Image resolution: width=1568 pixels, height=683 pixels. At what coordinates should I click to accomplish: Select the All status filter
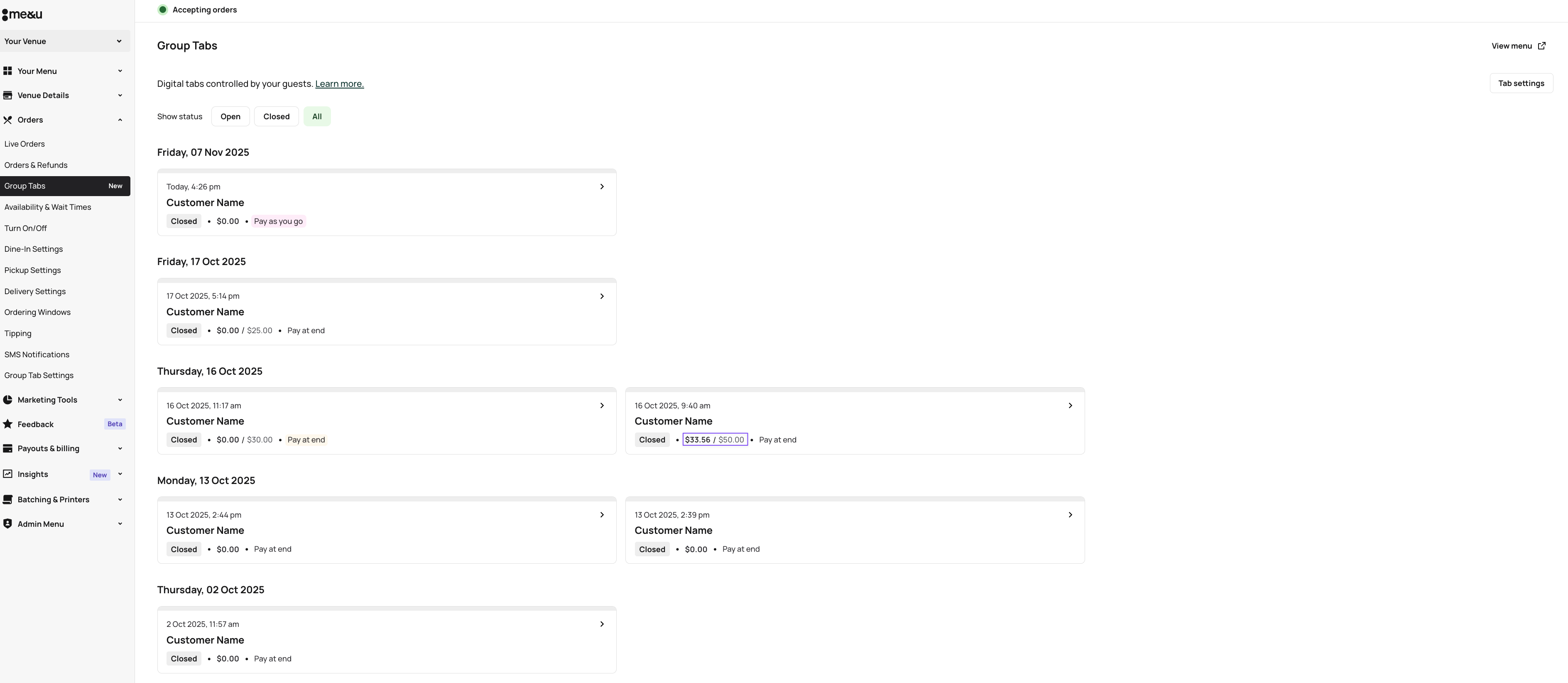(x=316, y=117)
